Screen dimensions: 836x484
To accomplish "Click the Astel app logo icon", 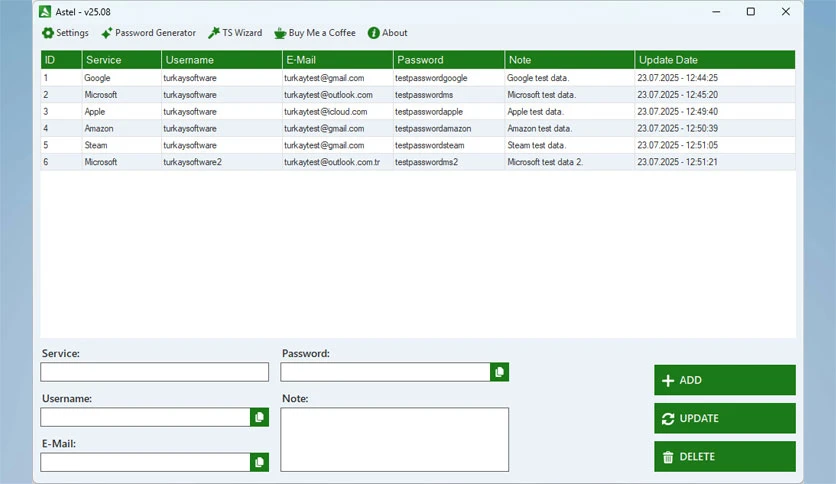I will 45,11.
